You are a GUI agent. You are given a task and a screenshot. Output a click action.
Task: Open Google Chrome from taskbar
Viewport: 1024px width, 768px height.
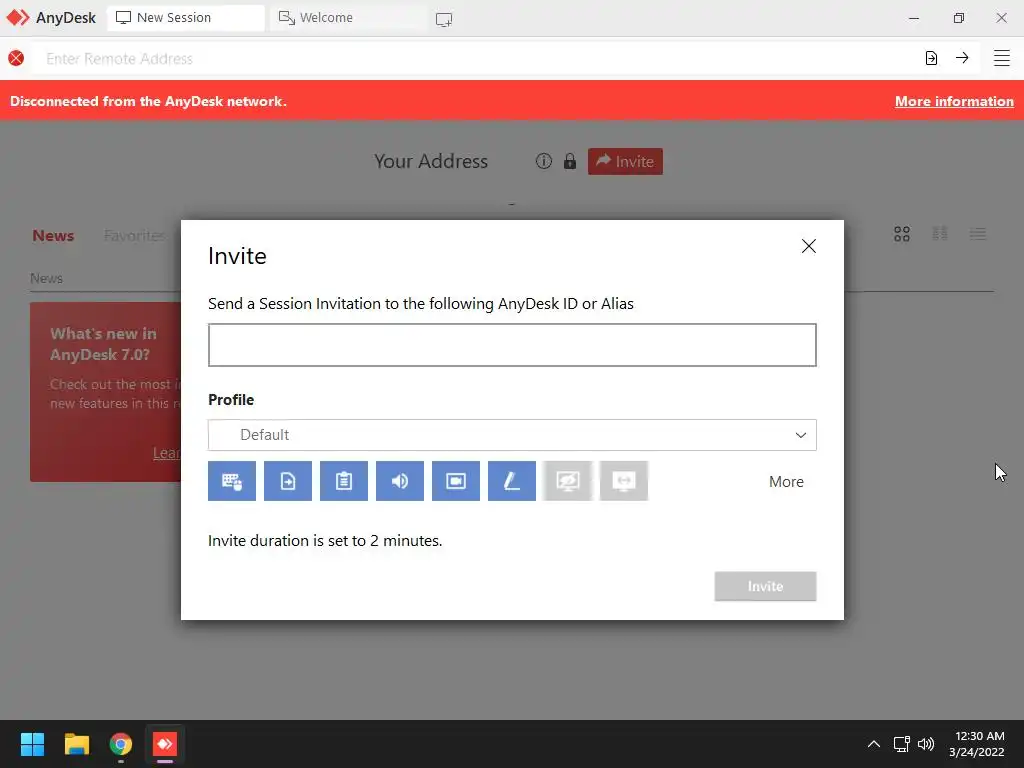click(x=121, y=744)
